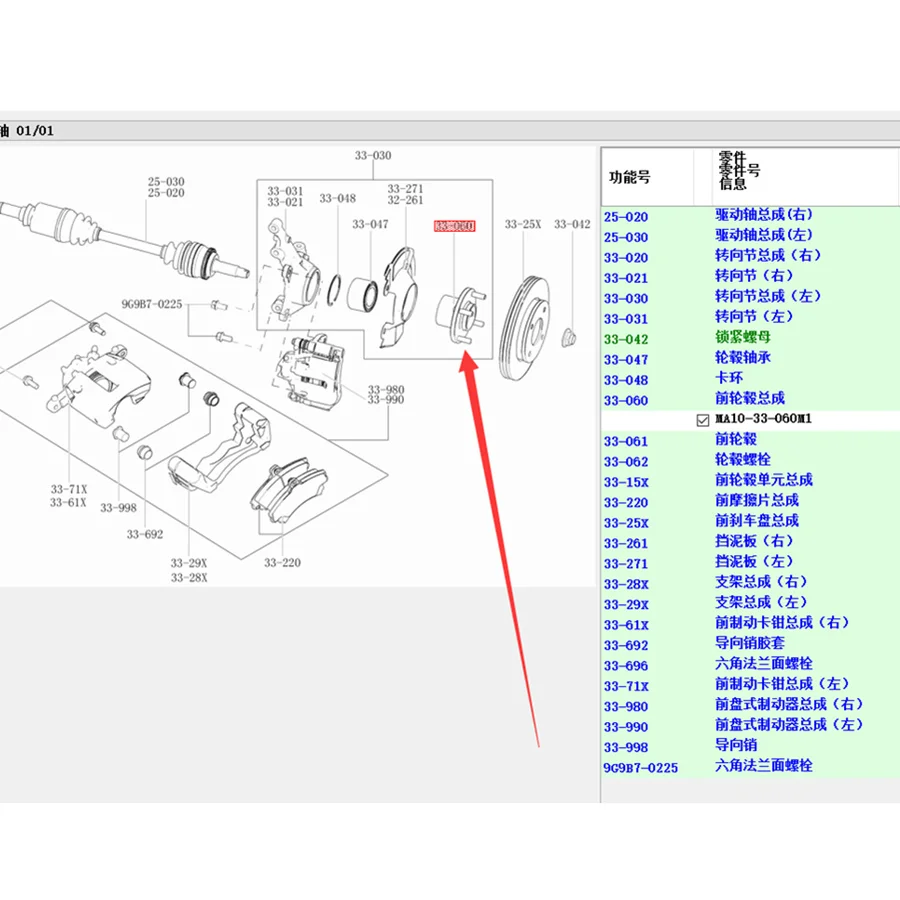This screenshot has width=900, height=900.
Task: Select row 33-042 锁紧螺母
Action: (750, 339)
